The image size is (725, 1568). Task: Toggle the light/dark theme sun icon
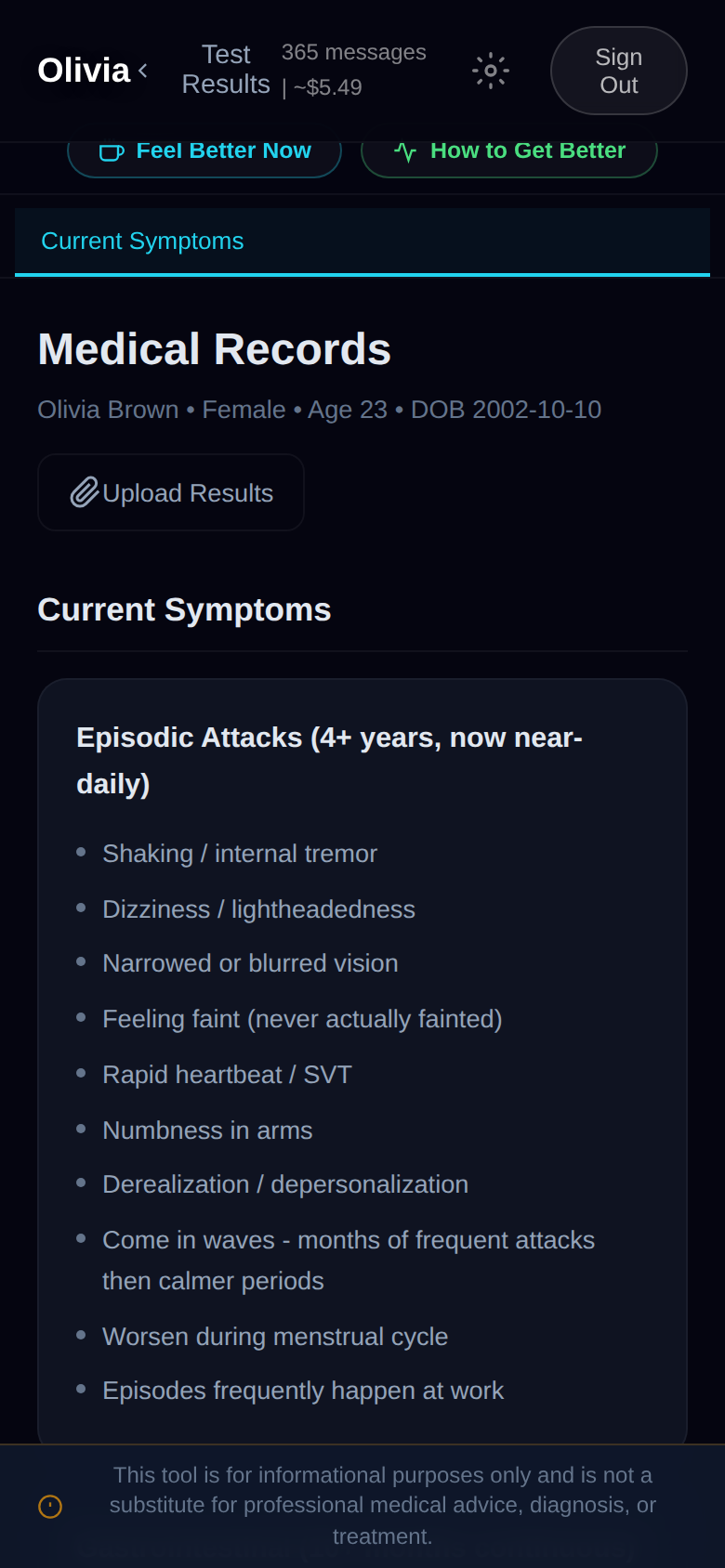(x=490, y=71)
